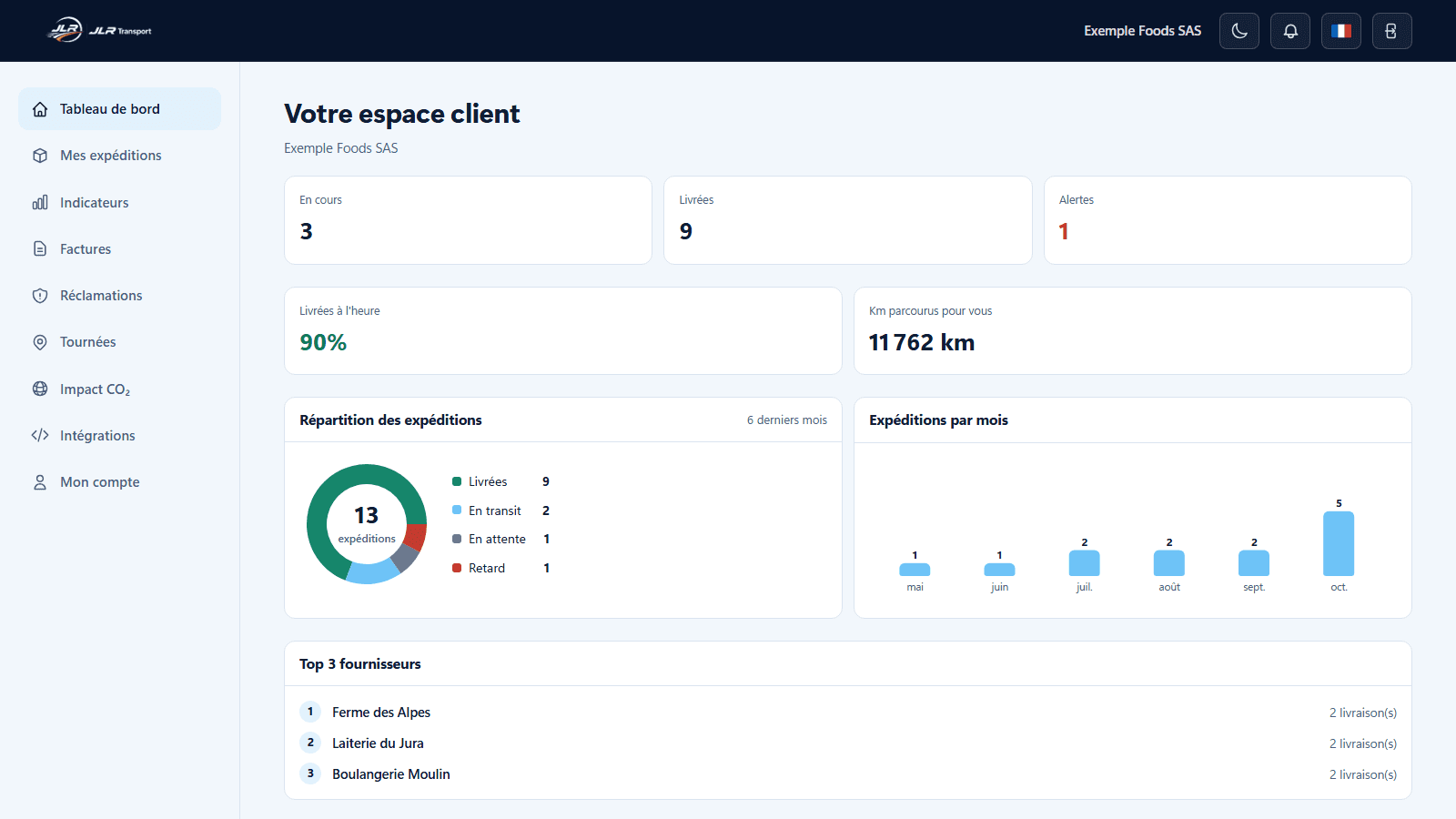Image resolution: width=1456 pixels, height=819 pixels.
Task: Click the red Retard legend swatch
Action: pyautogui.click(x=457, y=568)
